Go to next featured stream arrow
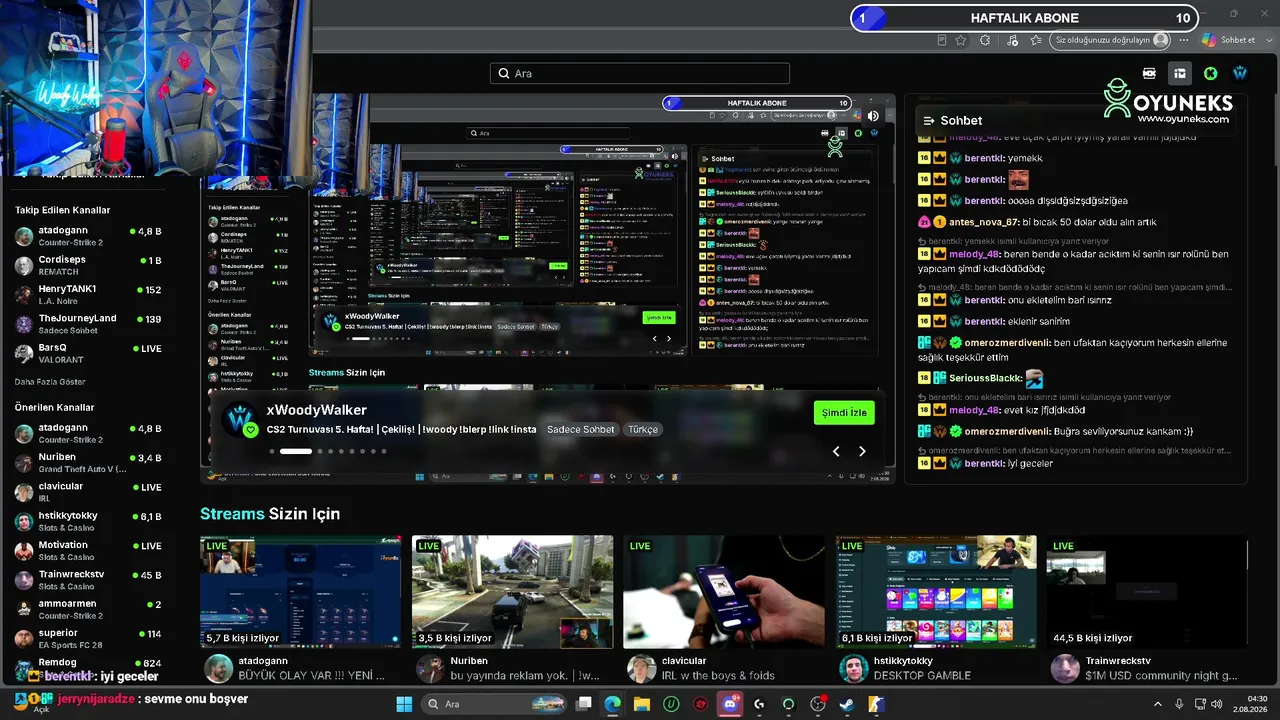The height and width of the screenshot is (720, 1280). (862, 451)
